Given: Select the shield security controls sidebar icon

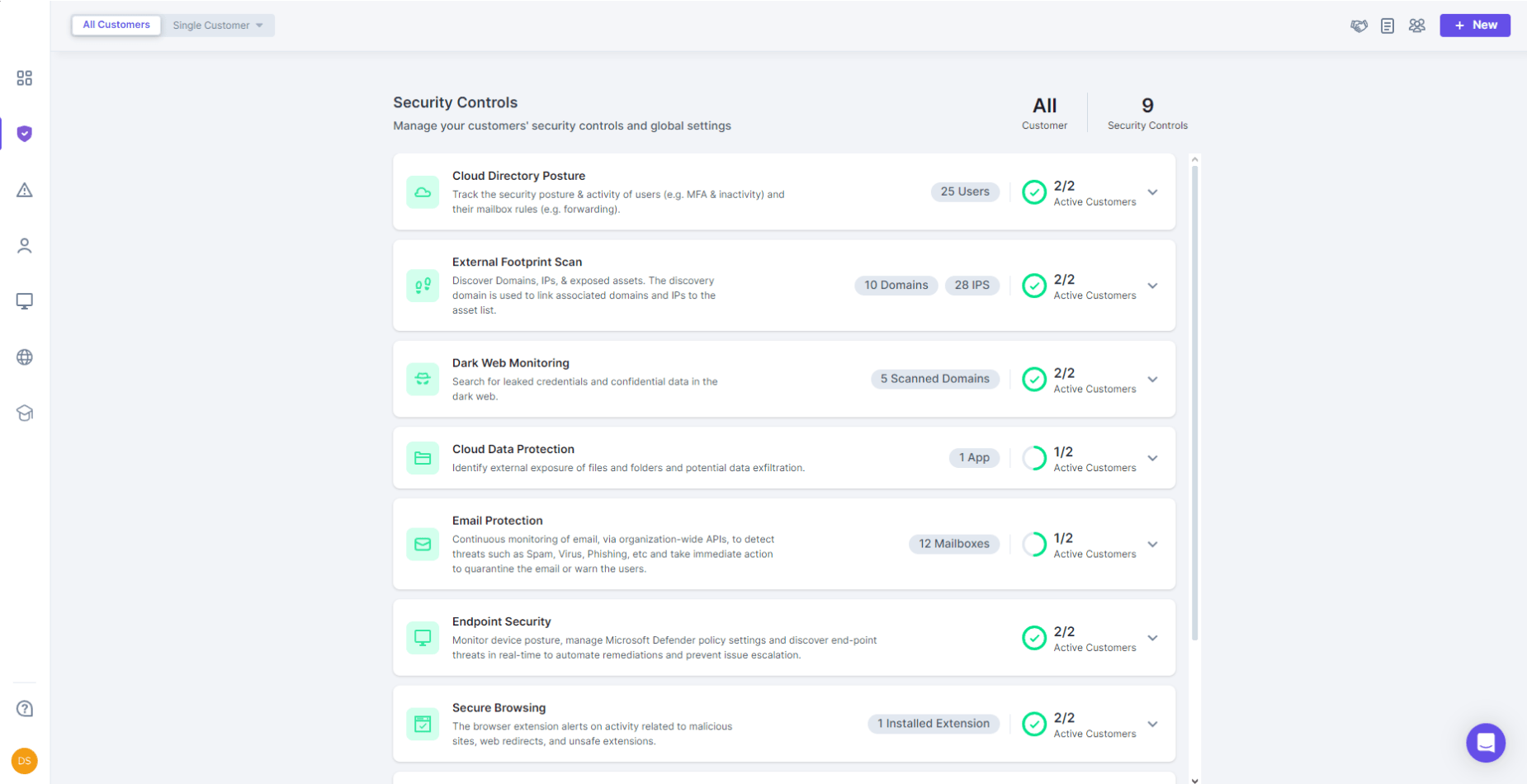Looking at the screenshot, I should click(x=25, y=134).
